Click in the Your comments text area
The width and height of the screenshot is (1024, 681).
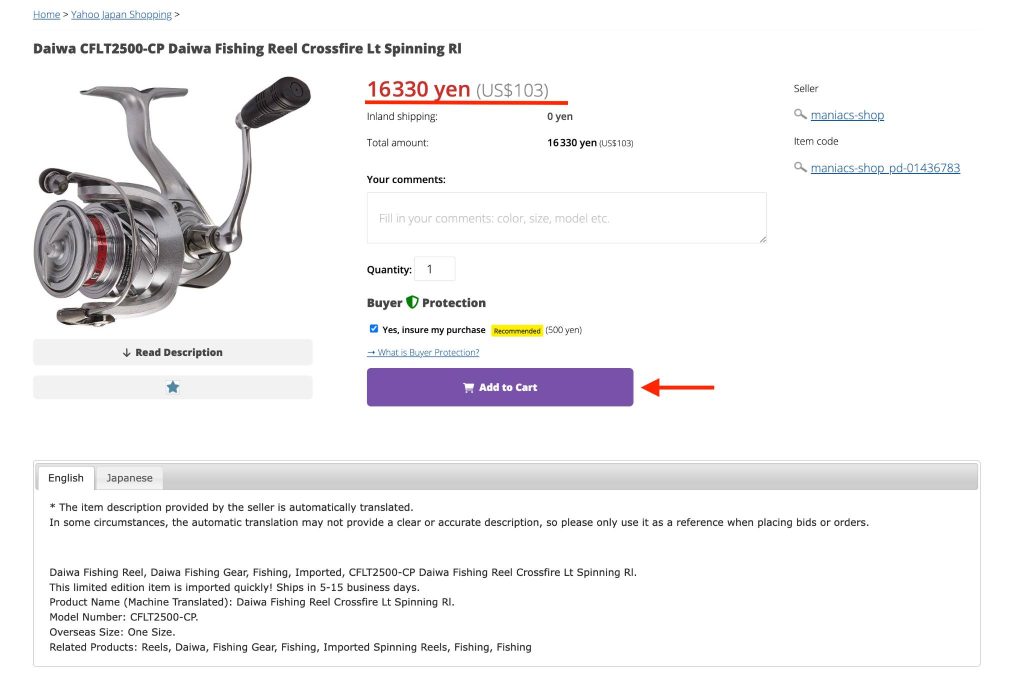(x=566, y=218)
